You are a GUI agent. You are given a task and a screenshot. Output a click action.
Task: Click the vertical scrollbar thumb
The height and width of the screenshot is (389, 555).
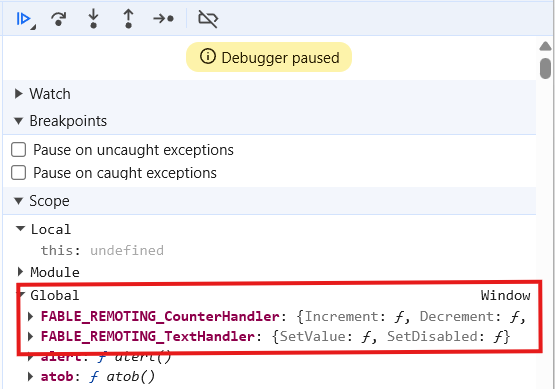pos(545,68)
